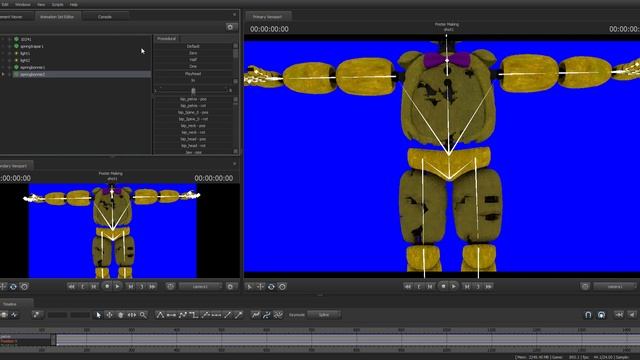
Task: Play the primary viewport
Action: (454, 287)
